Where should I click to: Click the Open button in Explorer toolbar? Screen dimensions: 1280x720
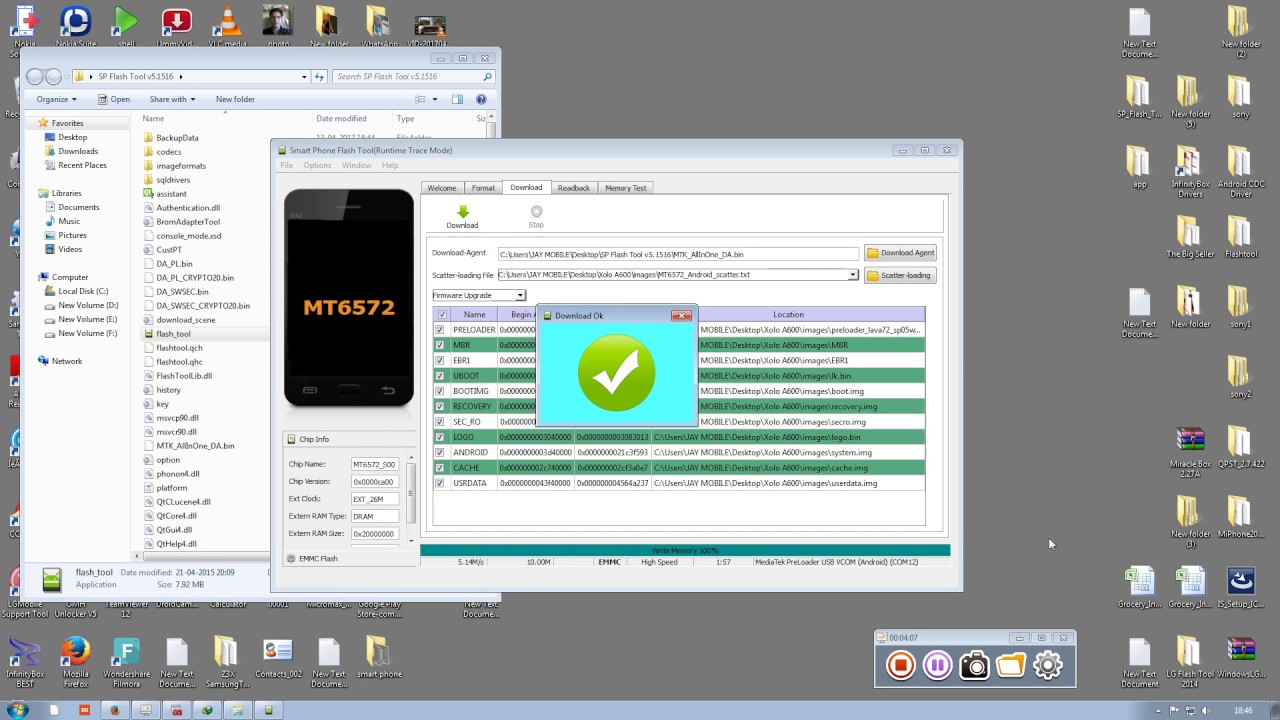(114, 99)
